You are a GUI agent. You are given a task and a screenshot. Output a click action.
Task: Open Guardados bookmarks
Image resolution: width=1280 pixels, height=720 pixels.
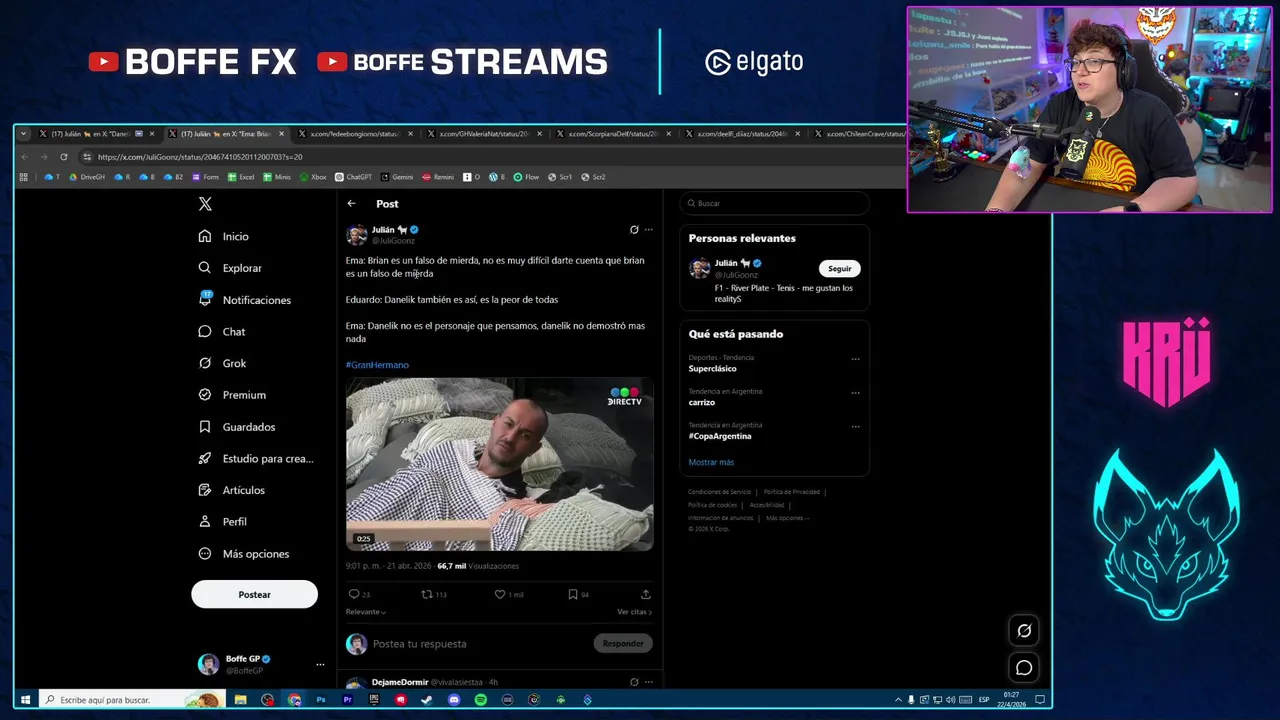click(237, 427)
